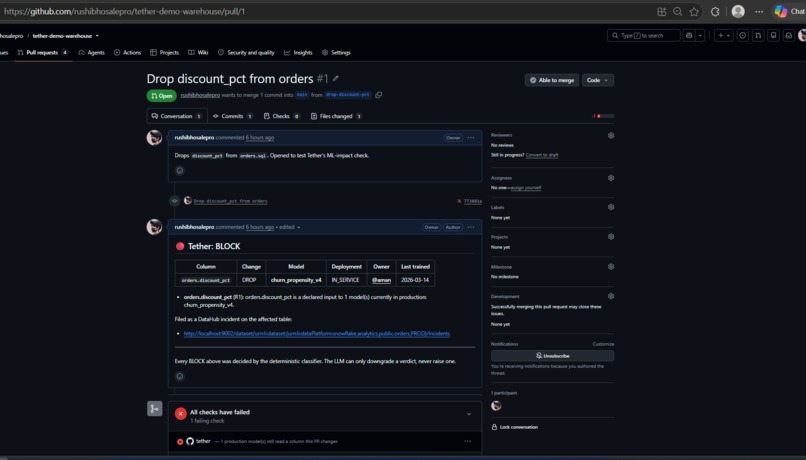Open the browser Settings and more menu
Screen dimensions: 806x460
click(x=759, y=11)
